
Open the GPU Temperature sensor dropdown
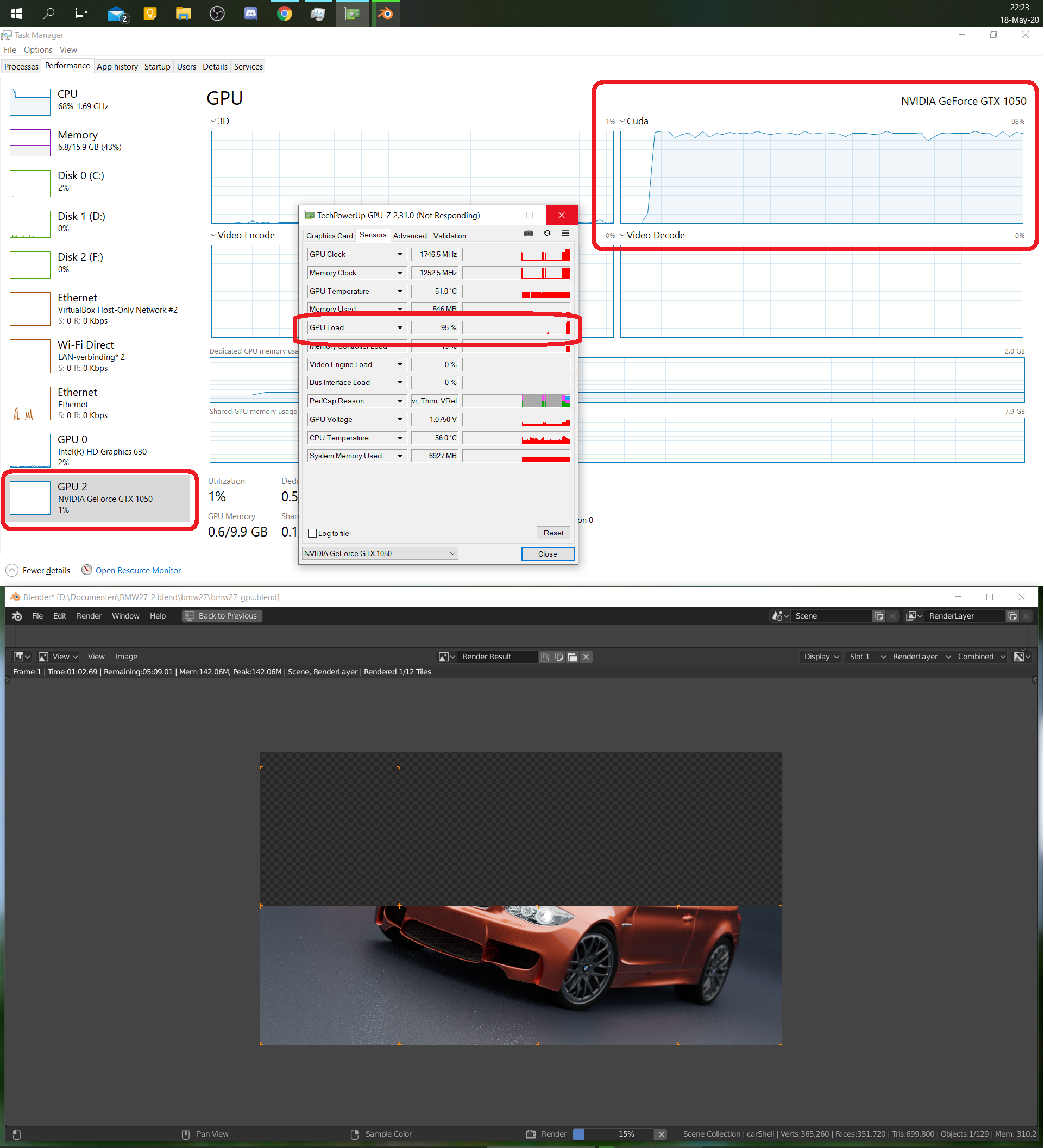click(x=400, y=292)
